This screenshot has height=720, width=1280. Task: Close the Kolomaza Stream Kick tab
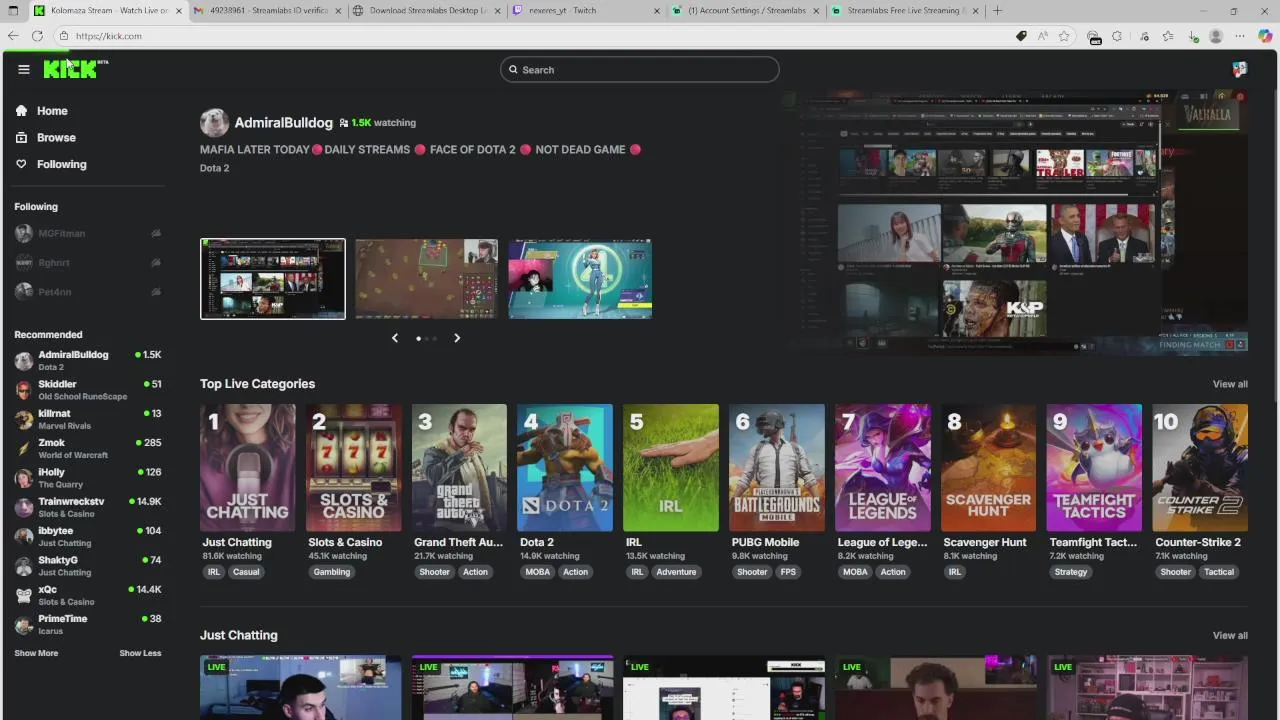pyautogui.click(x=179, y=11)
